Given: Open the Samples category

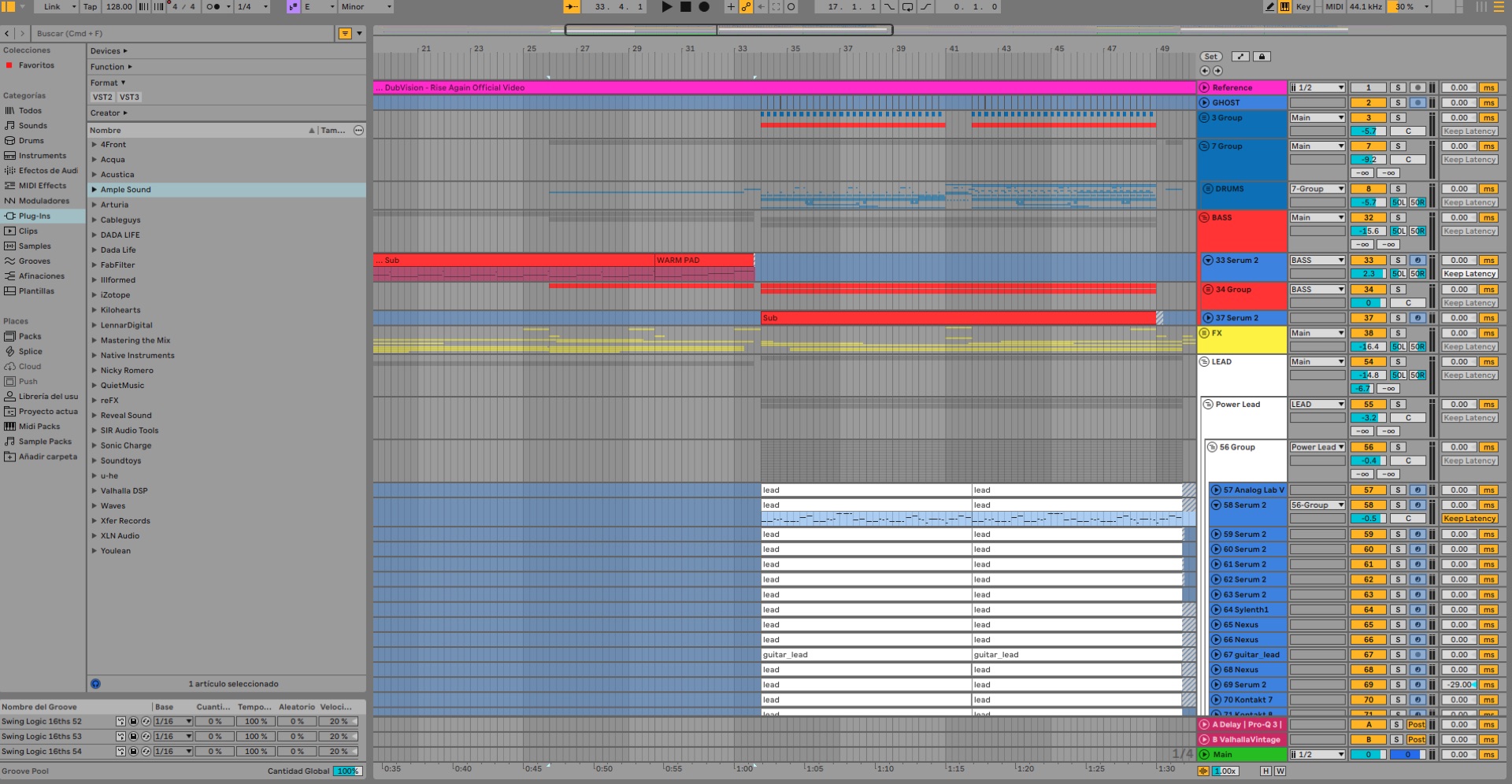Looking at the screenshot, I should pyautogui.click(x=34, y=246).
